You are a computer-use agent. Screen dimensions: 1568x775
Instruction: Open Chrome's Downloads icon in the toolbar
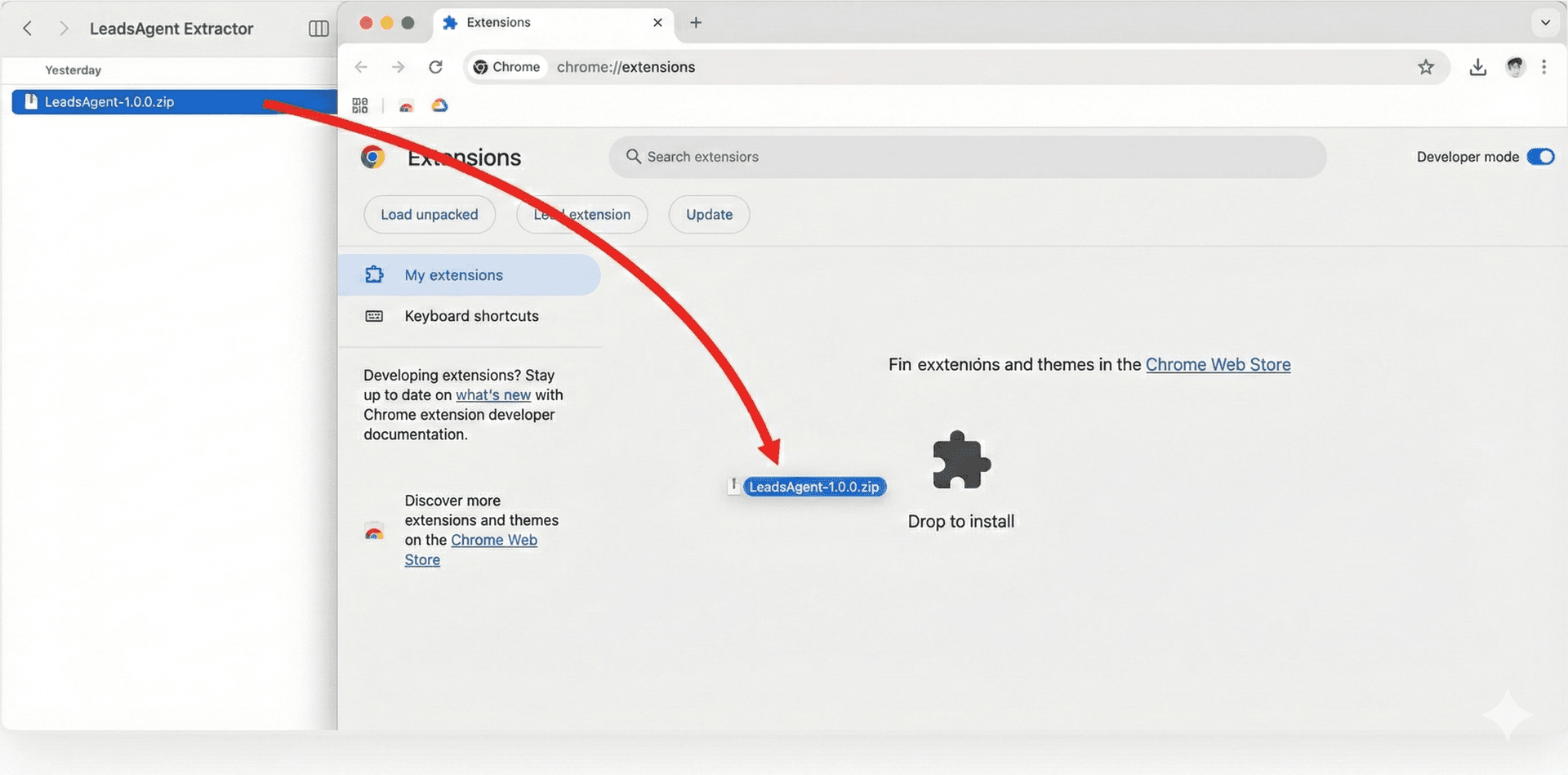click(x=1478, y=67)
